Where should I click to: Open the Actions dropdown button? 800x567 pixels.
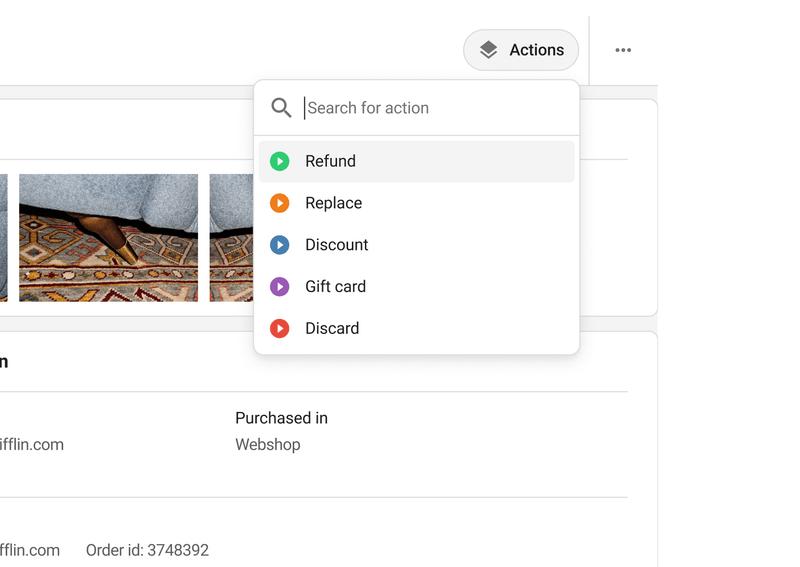pos(520,50)
